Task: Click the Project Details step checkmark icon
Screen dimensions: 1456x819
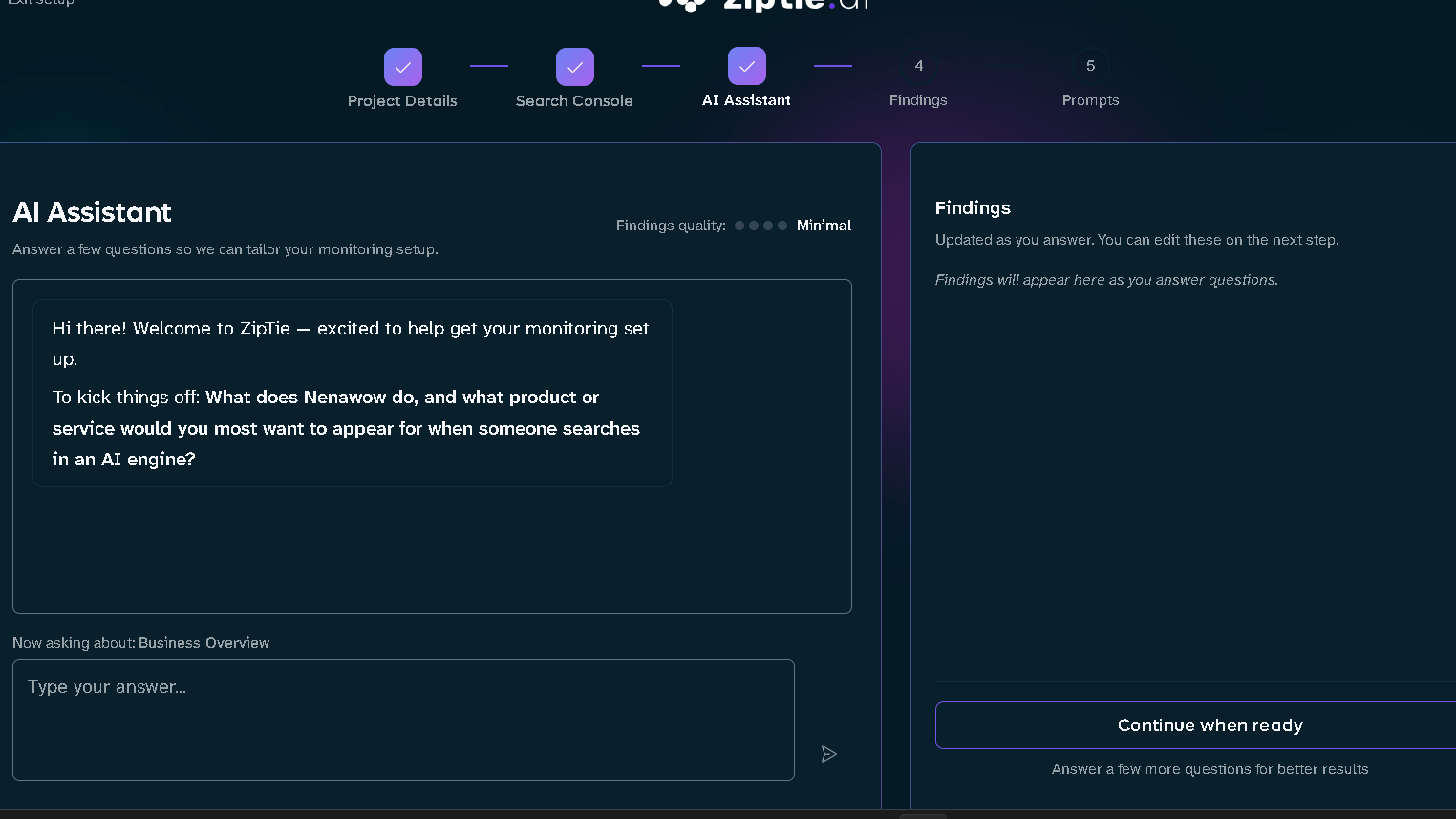Action: pos(402,67)
